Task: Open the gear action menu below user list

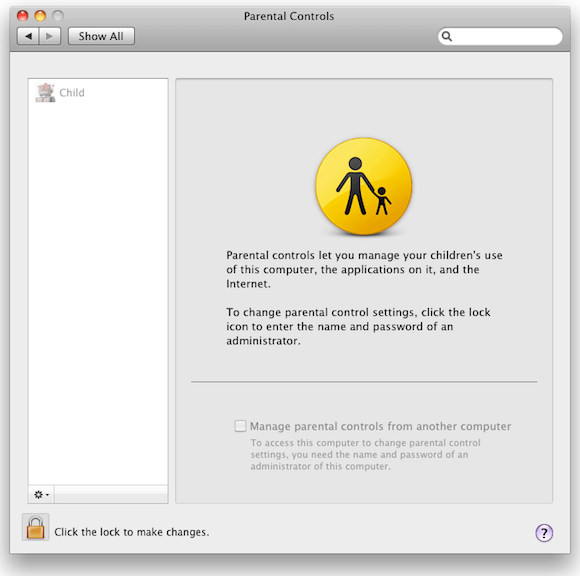Action: (x=41, y=495)
